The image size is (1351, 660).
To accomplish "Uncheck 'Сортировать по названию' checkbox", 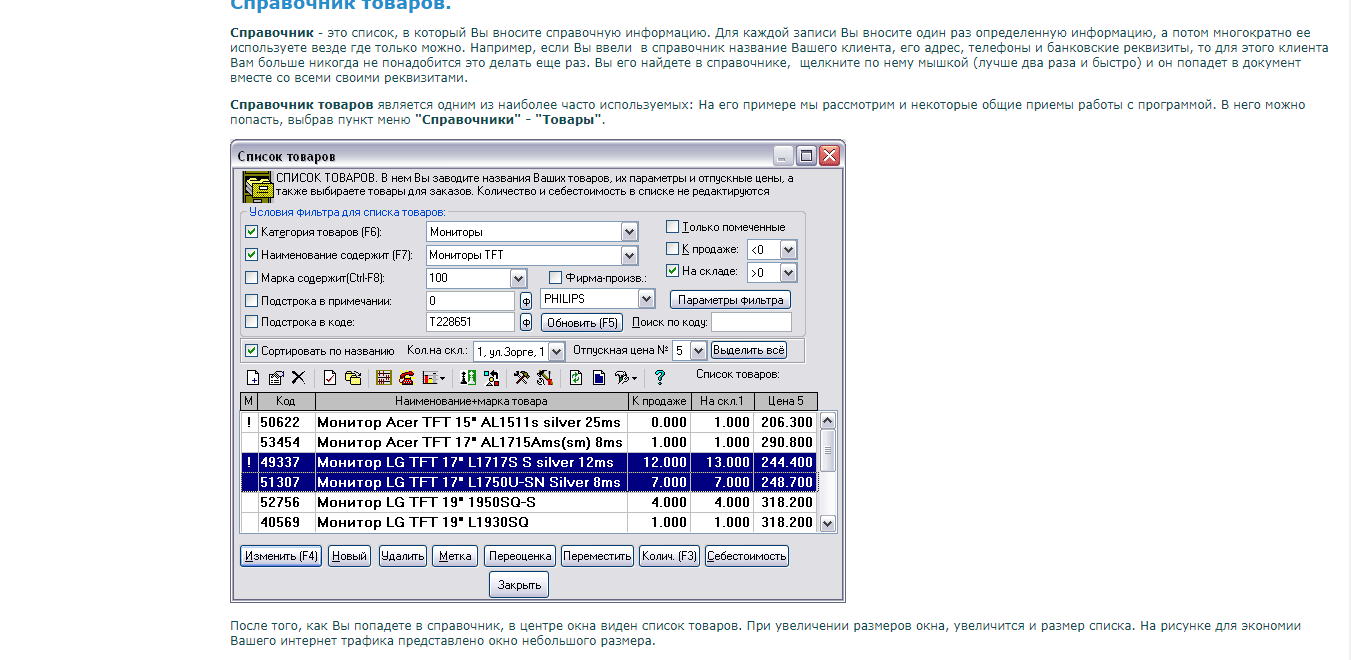I will point(252,351).
